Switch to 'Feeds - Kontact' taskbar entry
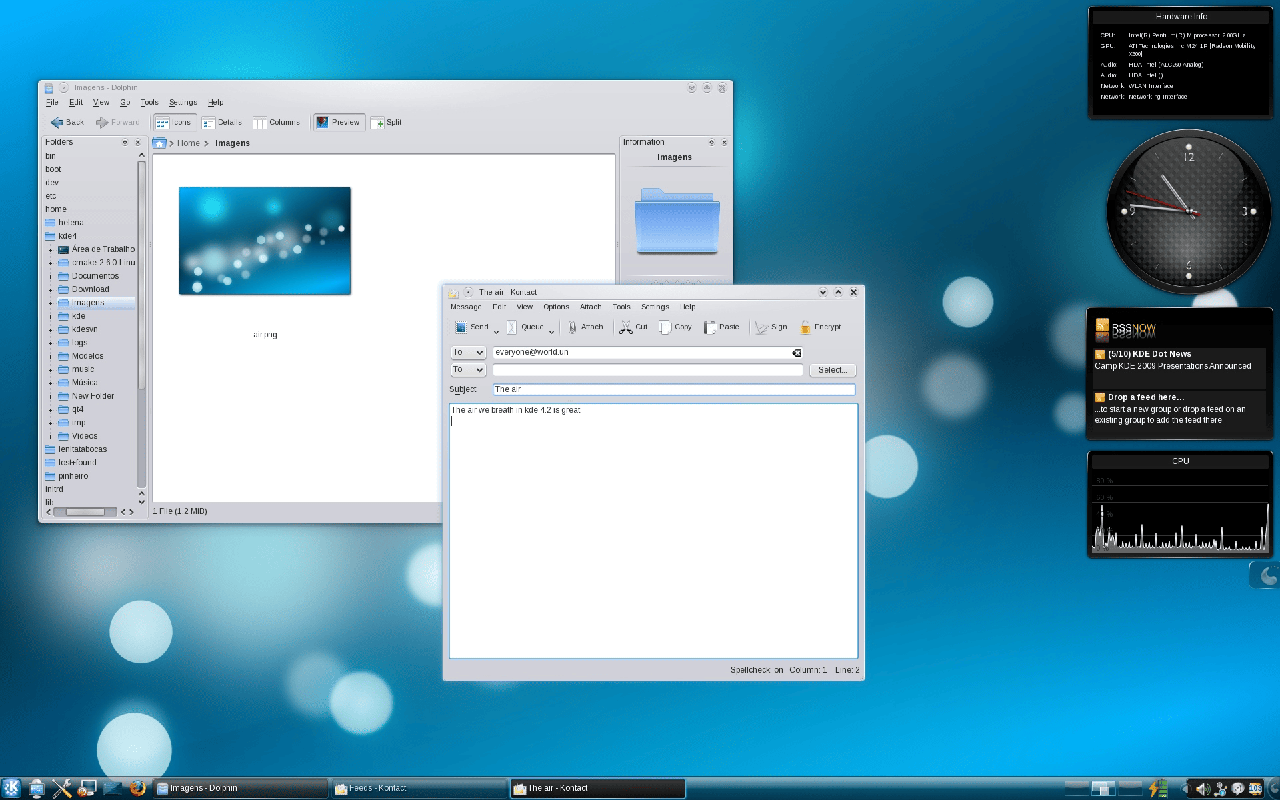This screenshot has width=1280, height=800. (418, 788)
